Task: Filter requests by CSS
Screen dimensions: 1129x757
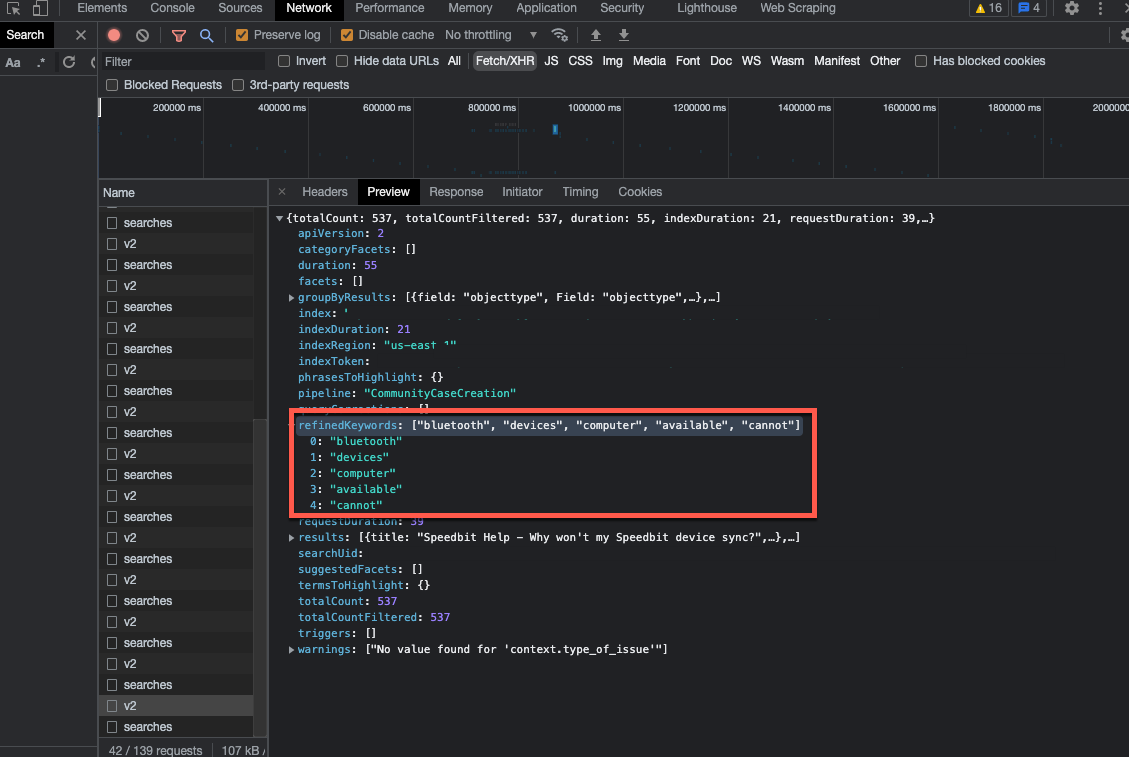Action: (x=580, y=61)
